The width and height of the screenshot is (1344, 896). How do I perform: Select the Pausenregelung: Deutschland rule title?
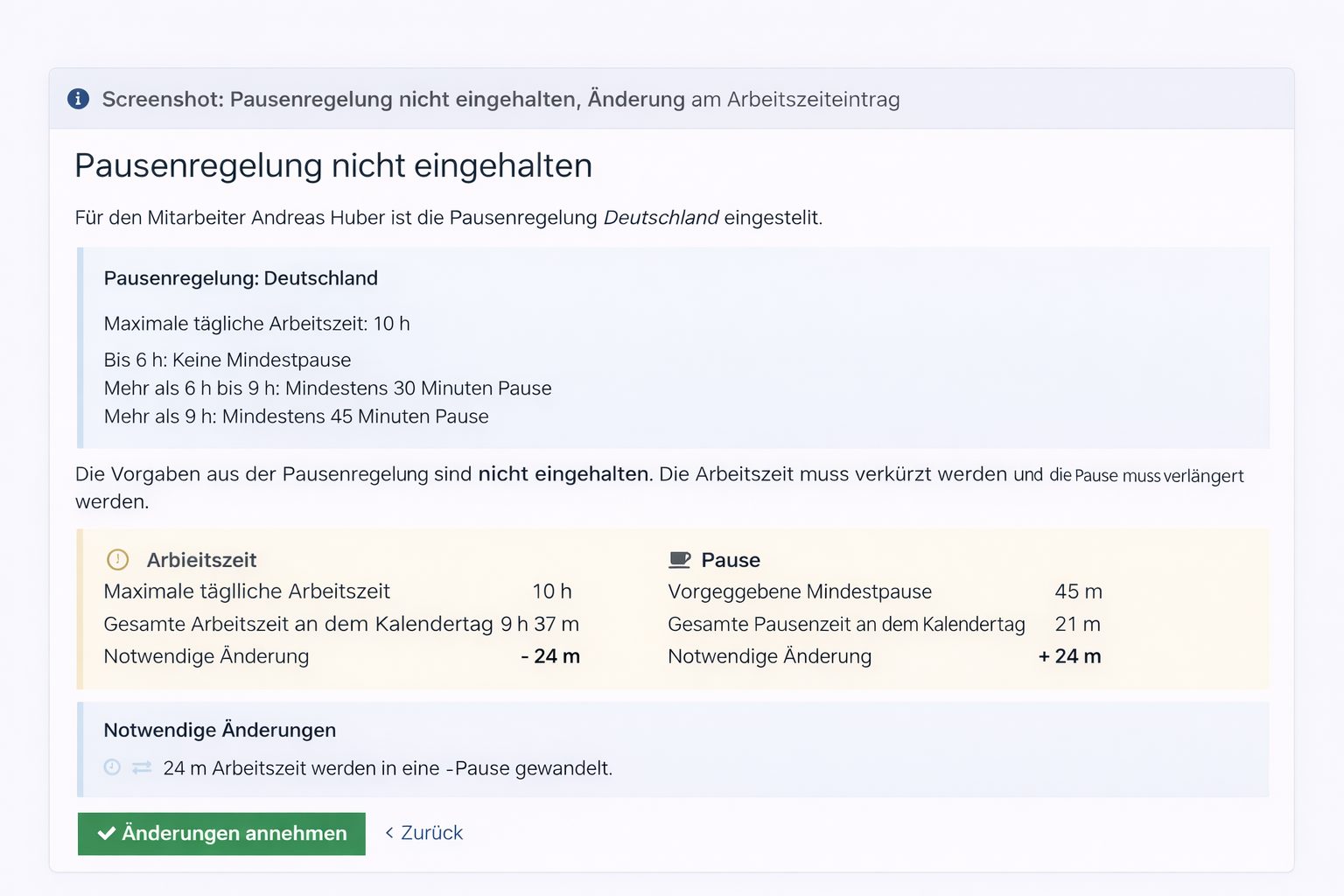(241, 278)
